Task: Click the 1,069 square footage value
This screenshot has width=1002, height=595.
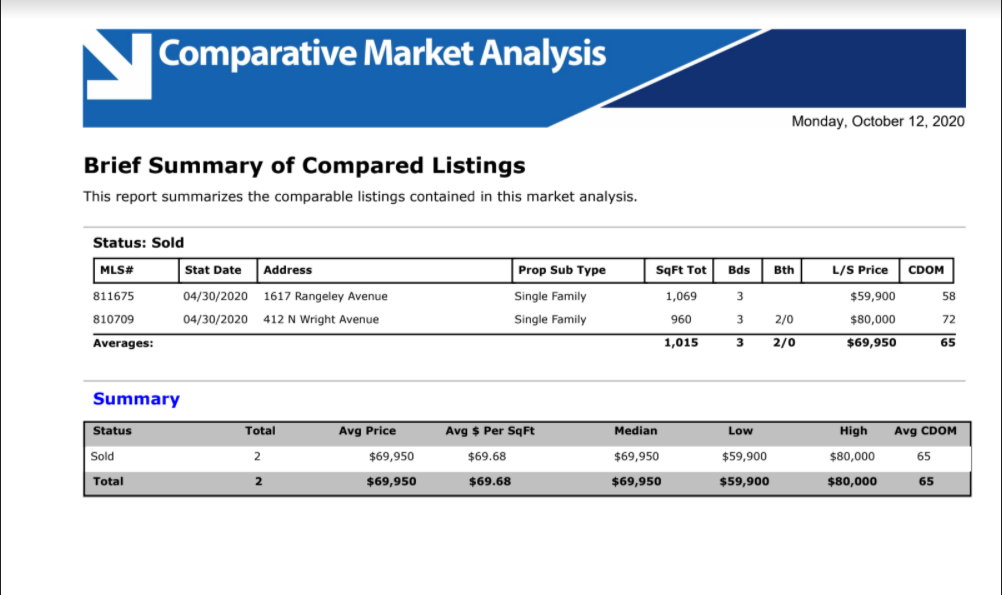Action: click(x=681, y=297)
